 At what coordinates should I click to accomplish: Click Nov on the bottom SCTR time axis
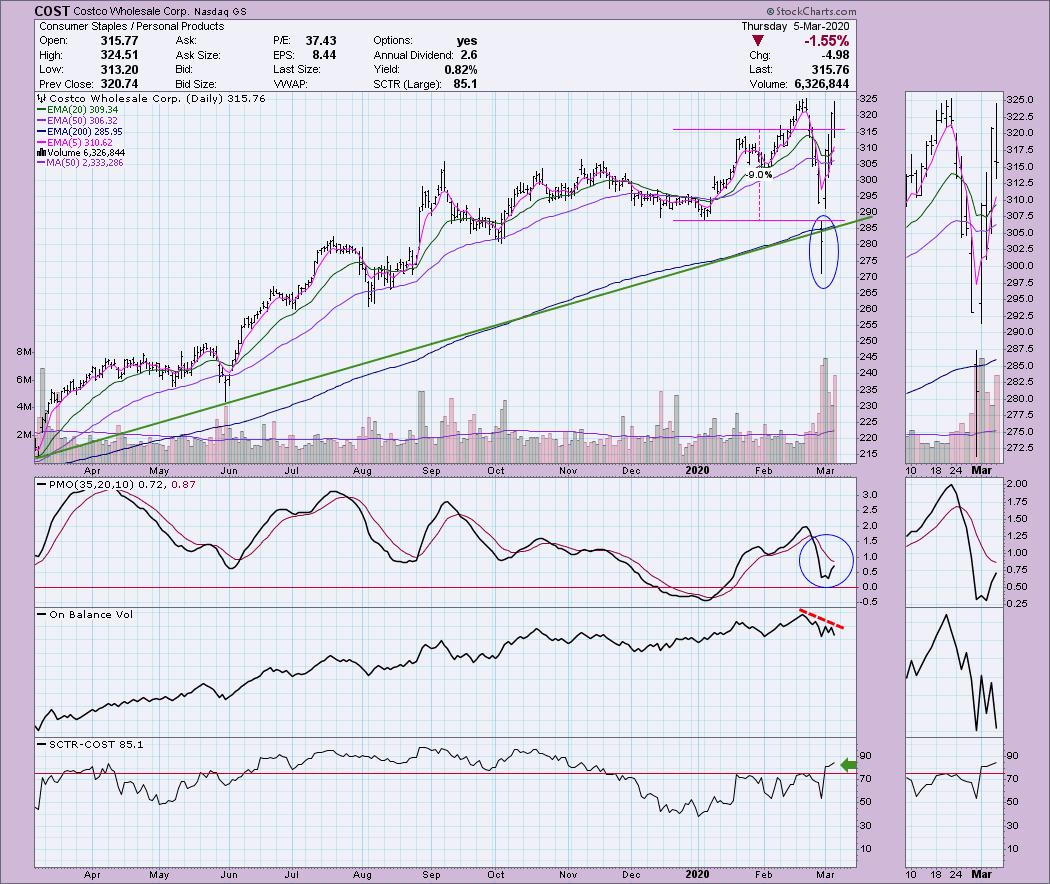[x=568, y=875]
